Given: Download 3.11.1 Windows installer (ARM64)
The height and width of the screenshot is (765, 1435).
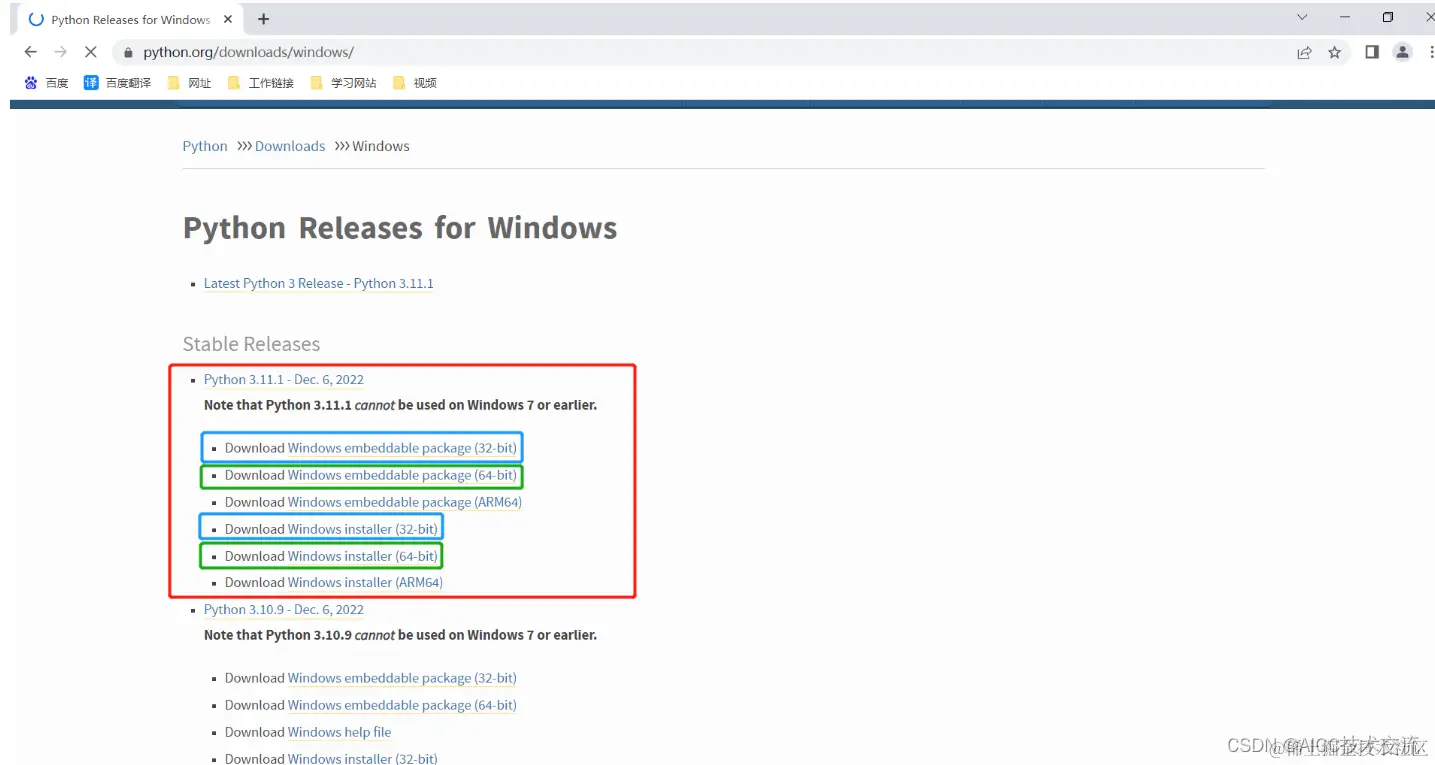Looking at the screenshot, I should pyautogui.click(x=365, y=582).
